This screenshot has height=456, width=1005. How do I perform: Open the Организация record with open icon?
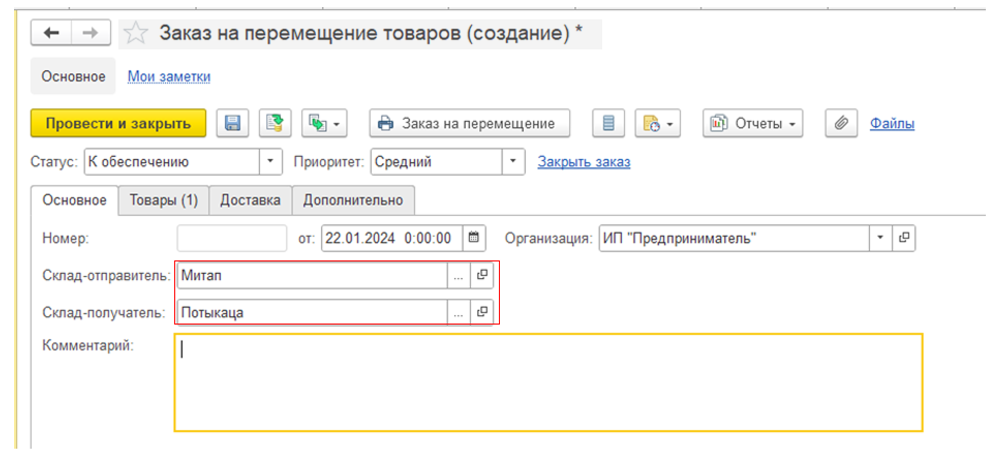(904, 238)
